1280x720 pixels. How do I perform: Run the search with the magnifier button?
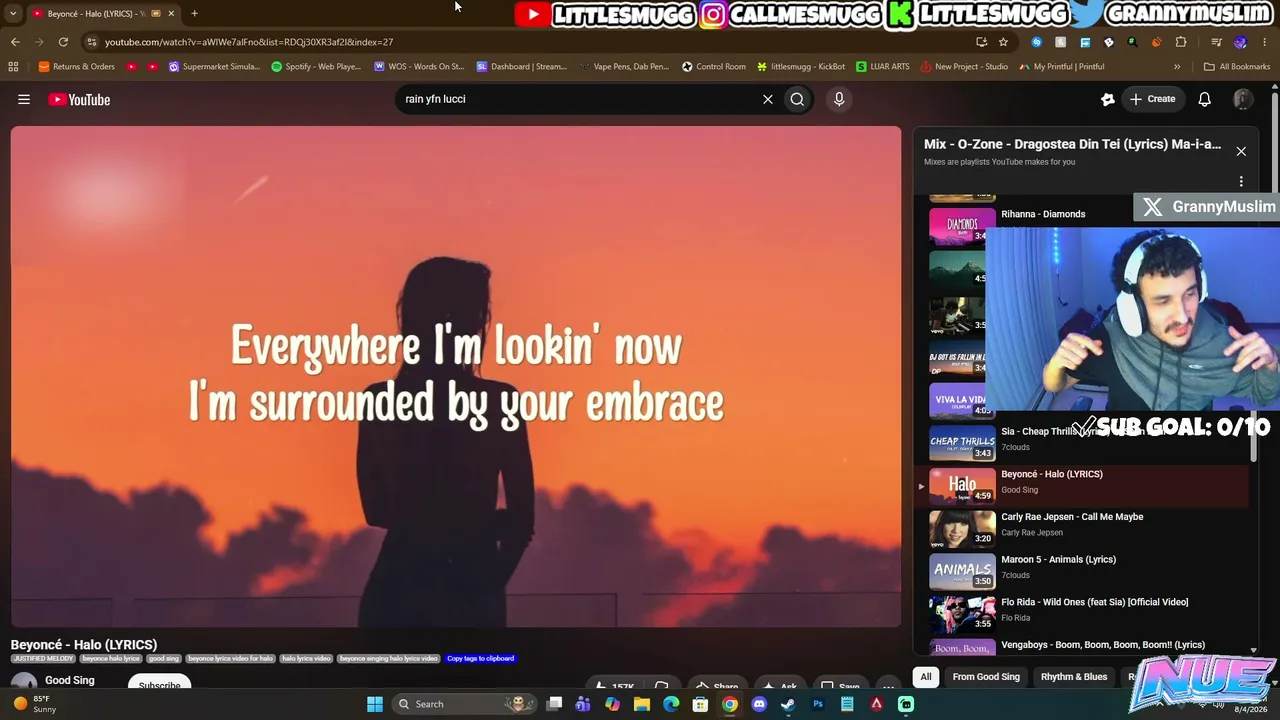(797, 99)
